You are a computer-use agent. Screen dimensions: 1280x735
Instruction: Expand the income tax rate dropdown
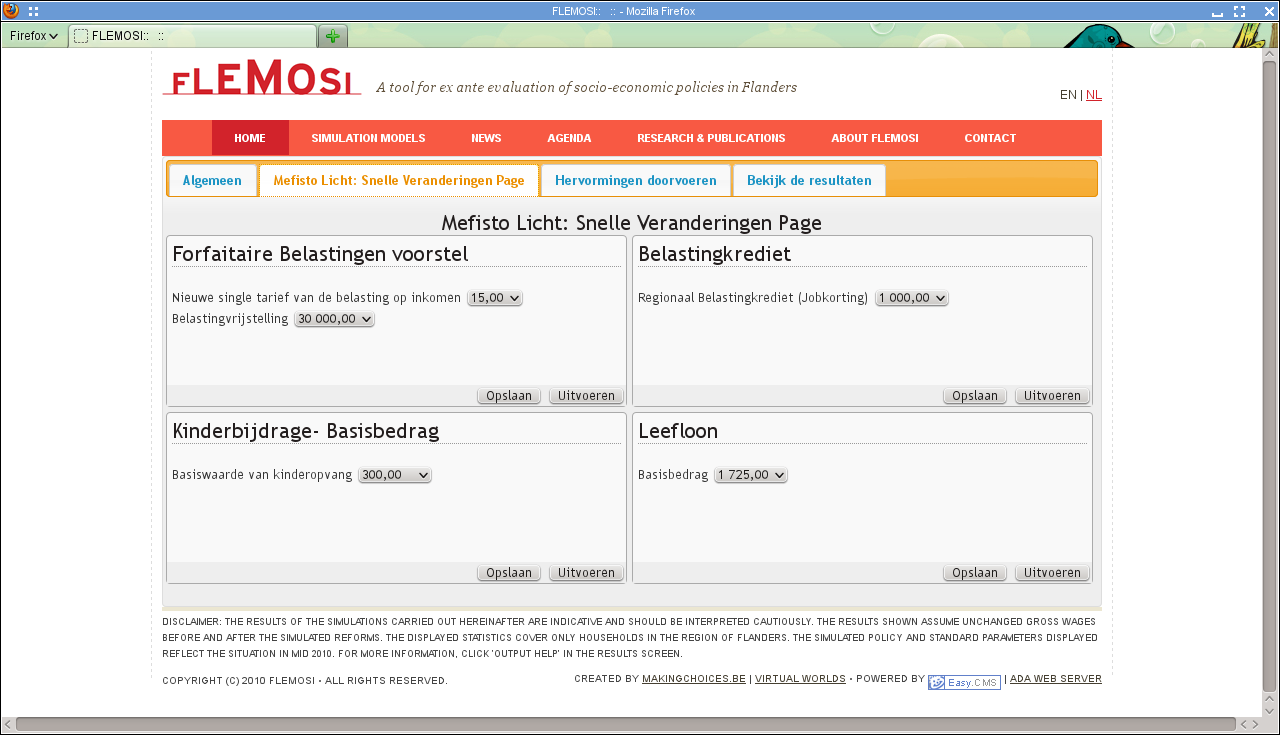click(495, 298)
